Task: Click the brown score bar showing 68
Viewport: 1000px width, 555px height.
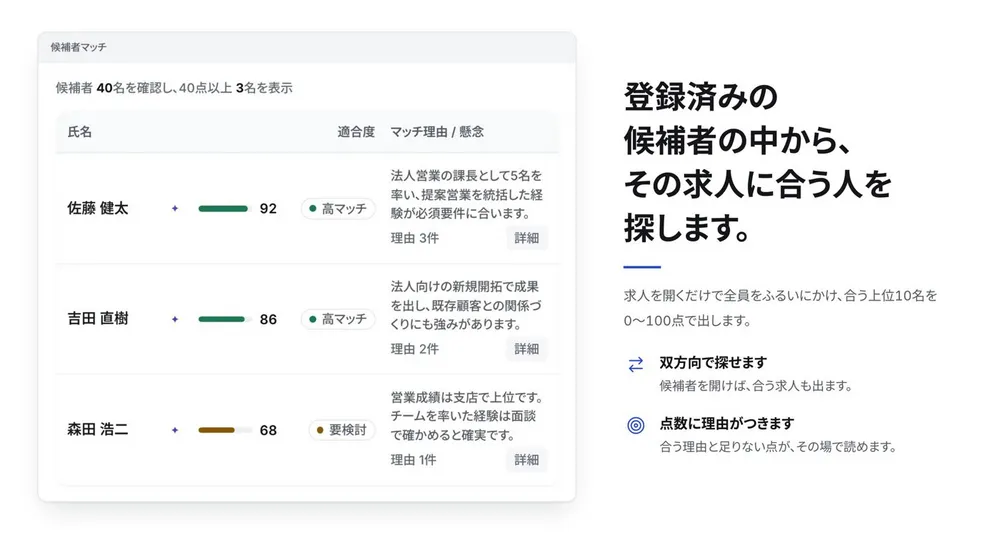Action: pyautogui.click(x=224, y=430)
